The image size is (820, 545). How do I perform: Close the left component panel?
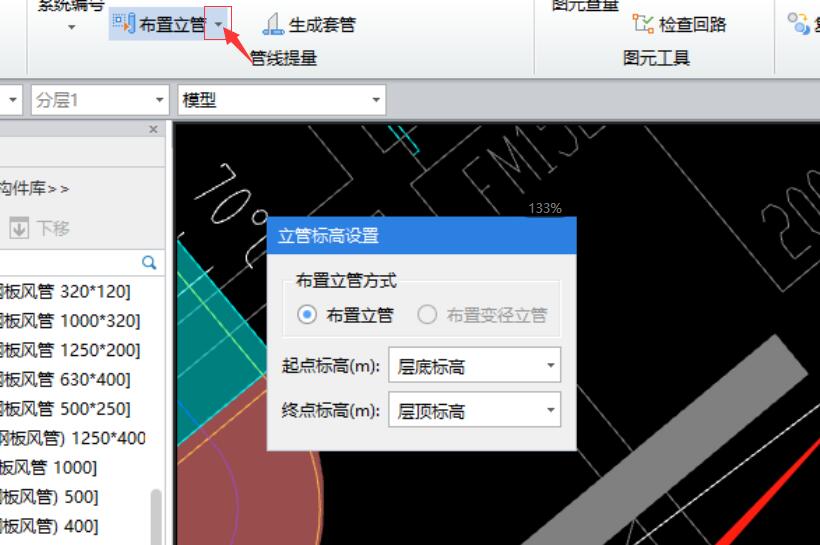pyautogui.click(x=153, y=129)
